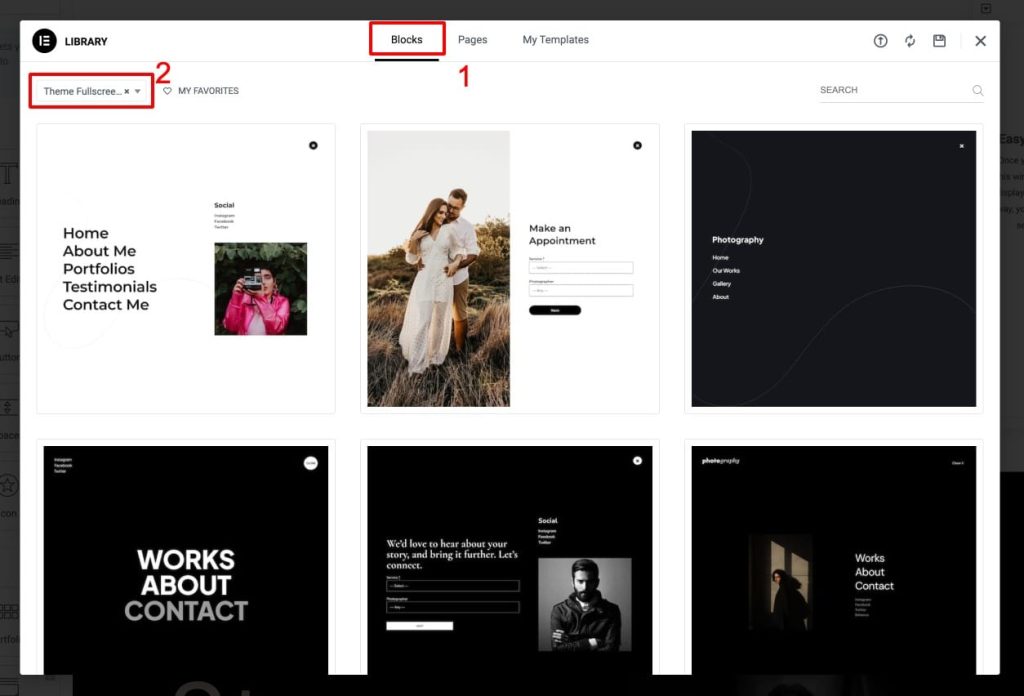Select the WORKS ABOUT CONTACT template thumbnail
The width and height of the screenshot is (1024, 696).
185,560
